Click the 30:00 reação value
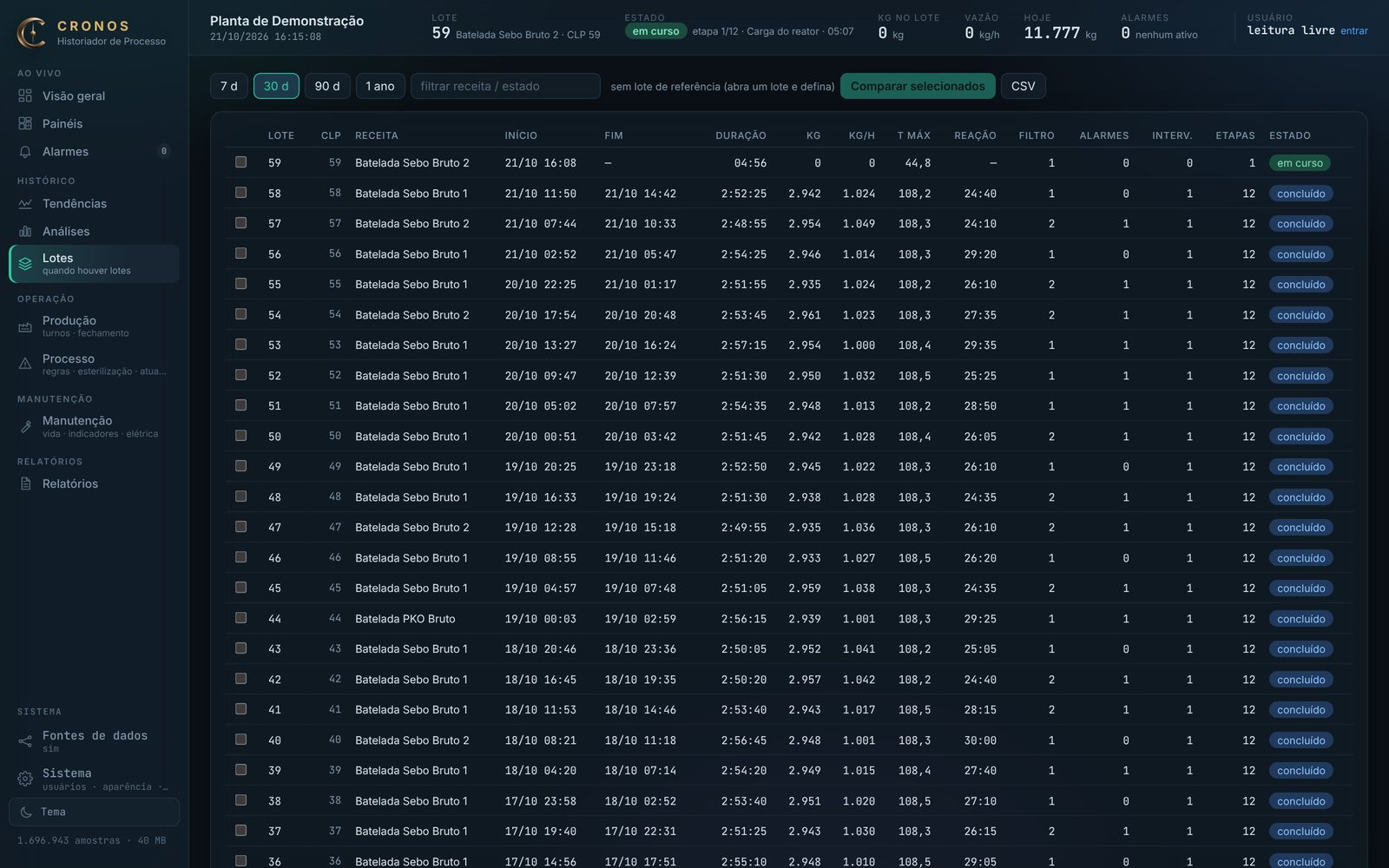 (980, 740)
